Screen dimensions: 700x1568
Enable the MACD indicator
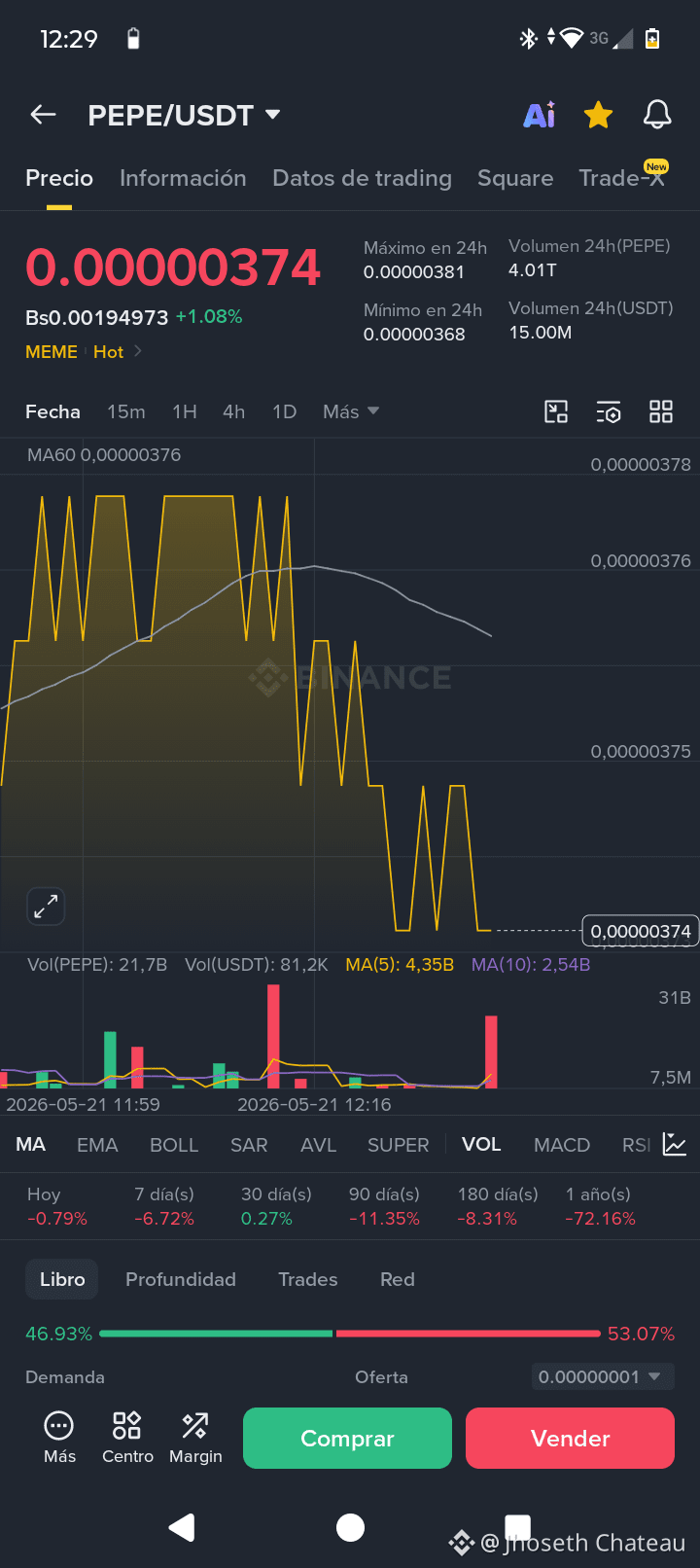[562, 1145]
